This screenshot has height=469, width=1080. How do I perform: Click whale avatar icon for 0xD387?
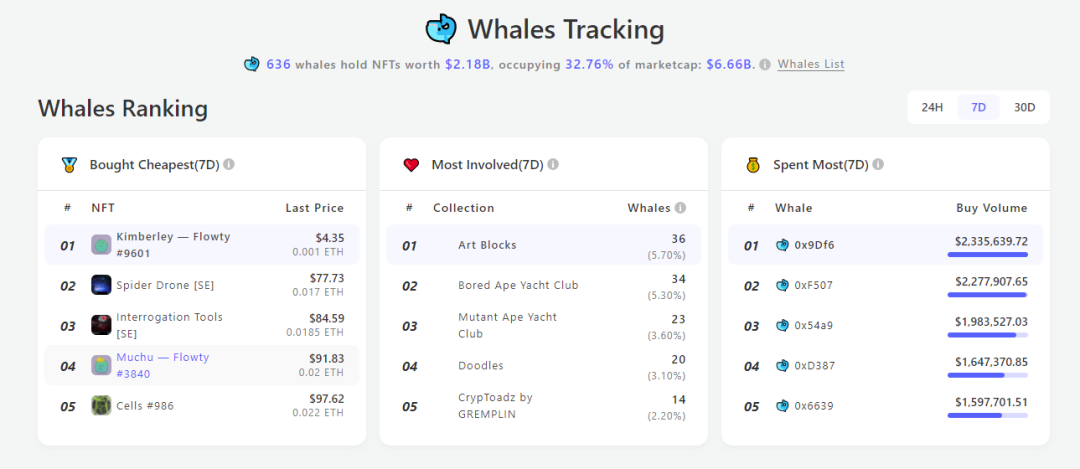click(783, 366)
